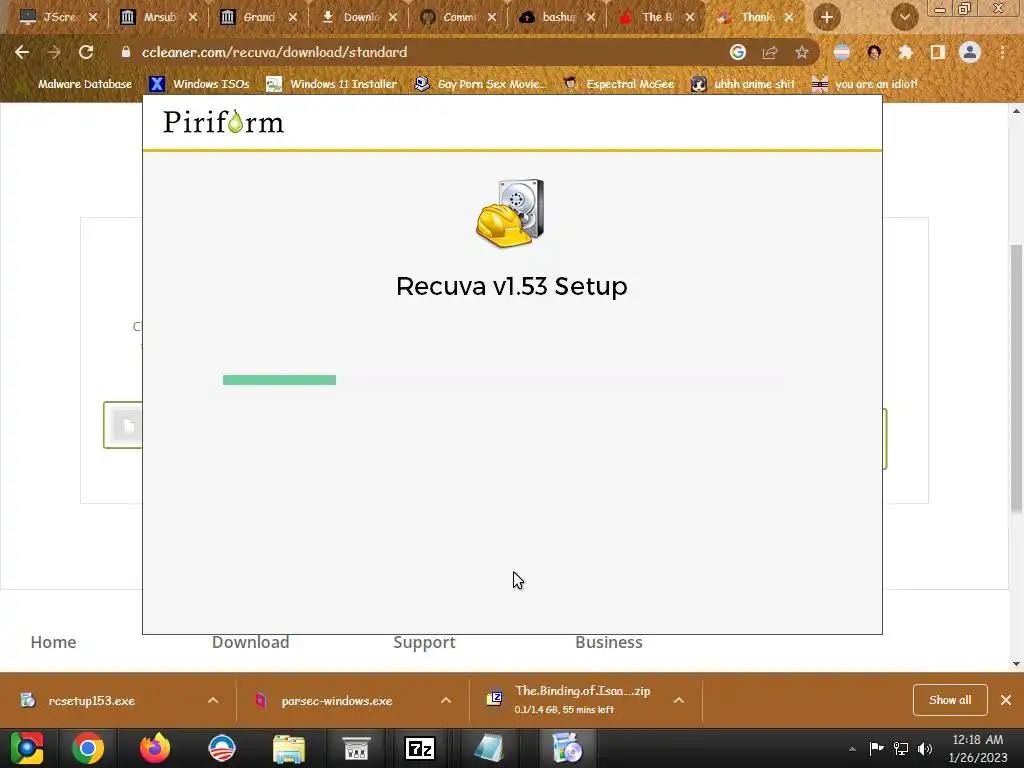The image size is (1024, 768).
Task: Share this page via share icon
Action: coord(770,52)
